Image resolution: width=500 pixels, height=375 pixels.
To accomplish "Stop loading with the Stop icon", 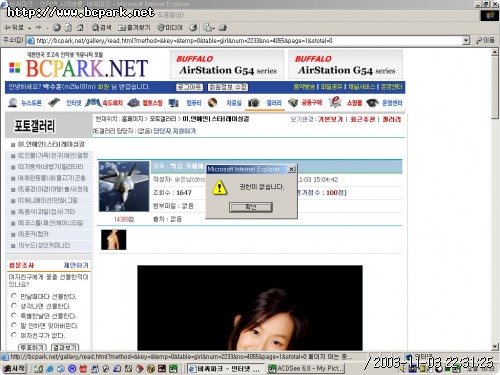I will [57, 28].
